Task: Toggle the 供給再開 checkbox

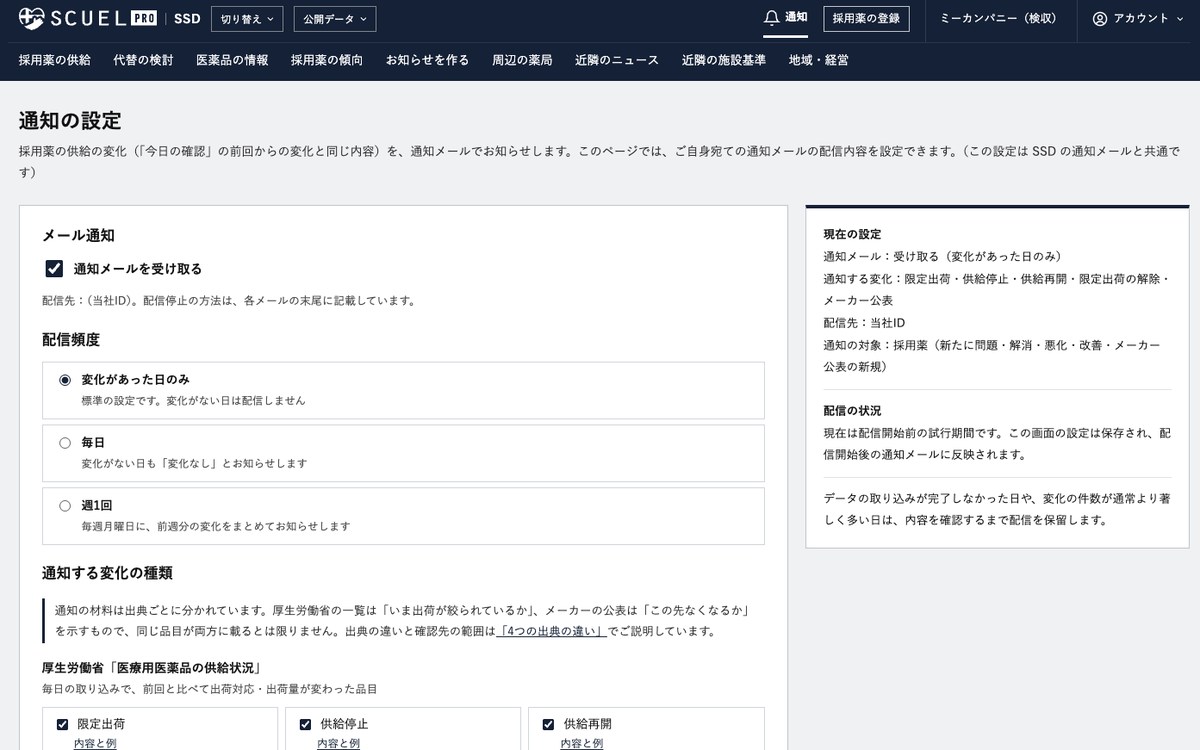Action: pyautogui.click(x=549, y=724)
